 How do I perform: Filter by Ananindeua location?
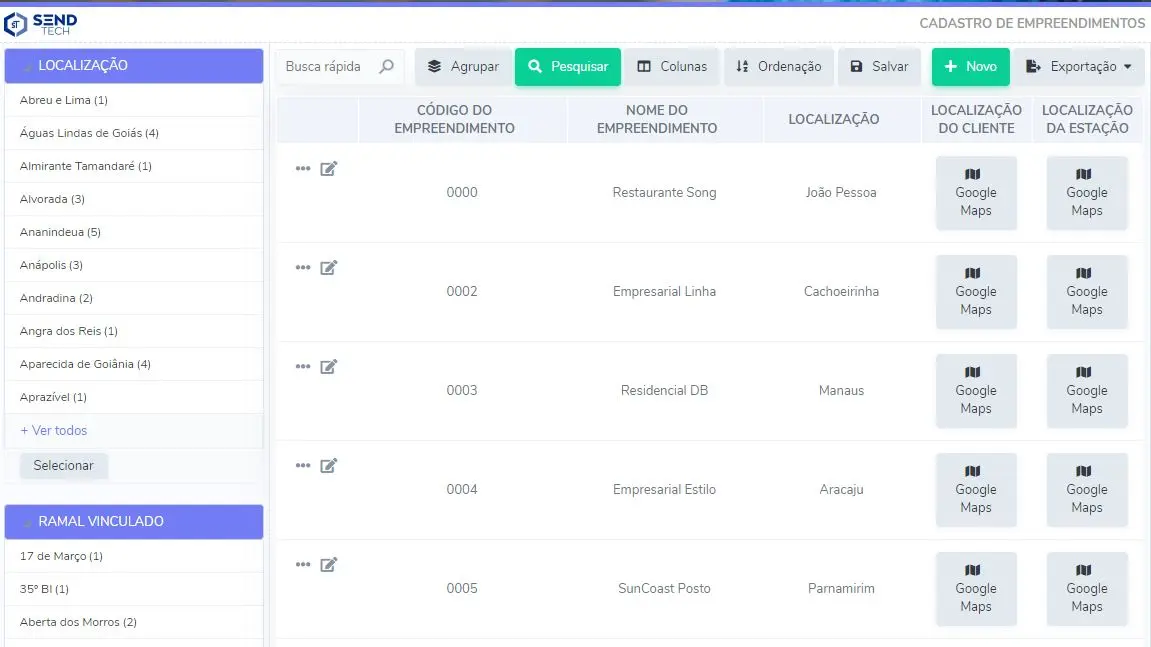click(60, 232)
